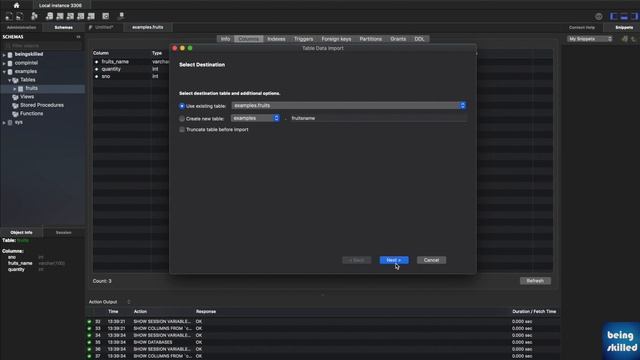Select quantity row in columns list
The image size is (640, 360).
pyautogui.click(x=131, y=69)
